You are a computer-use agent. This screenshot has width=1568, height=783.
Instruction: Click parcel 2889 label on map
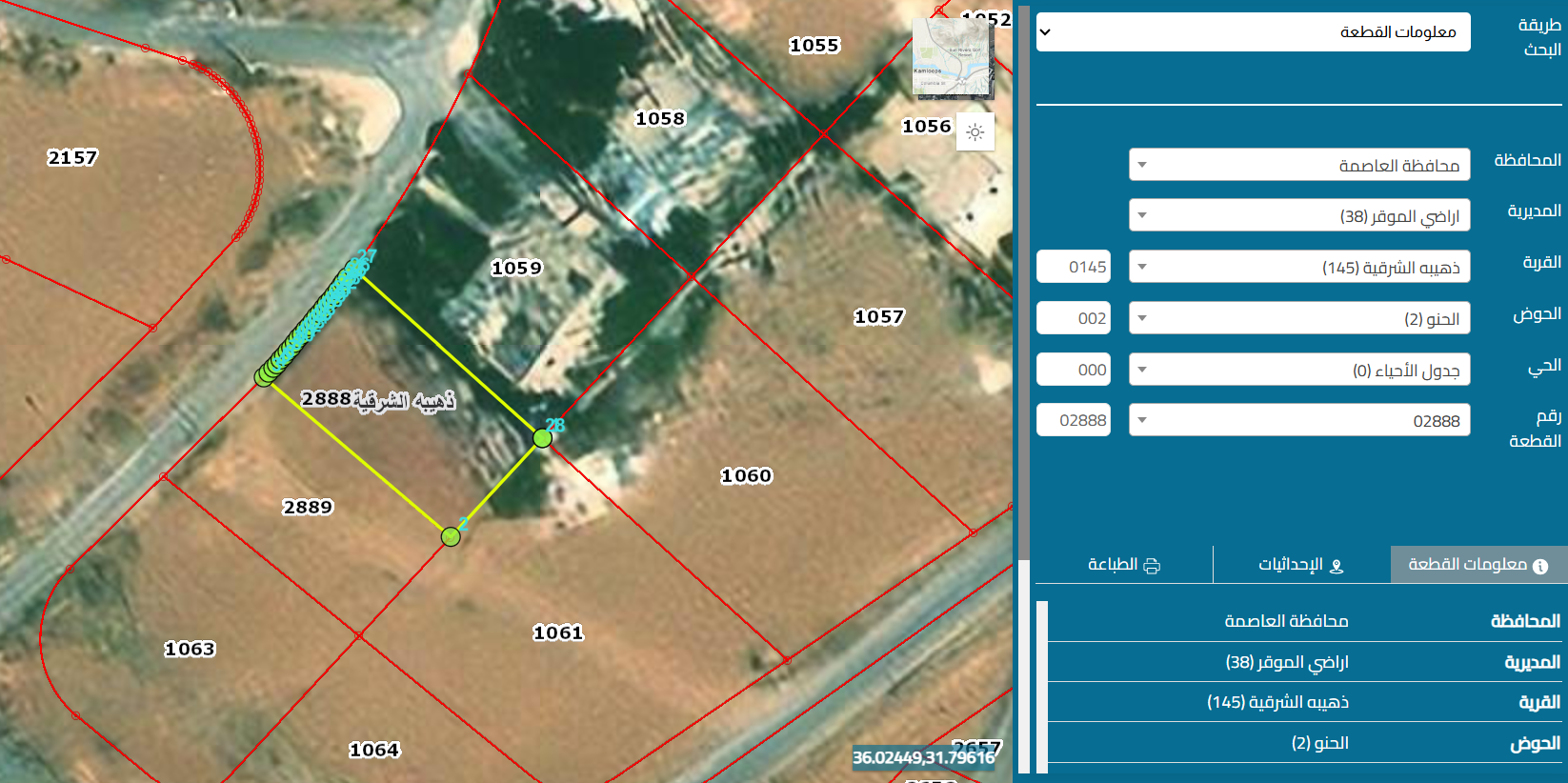coord(308,507)
